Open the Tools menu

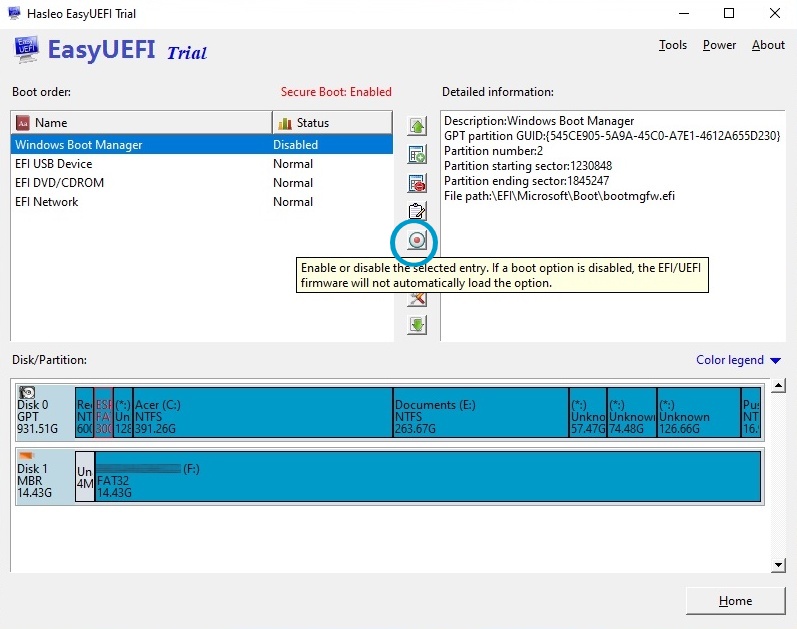coord(673,45)
